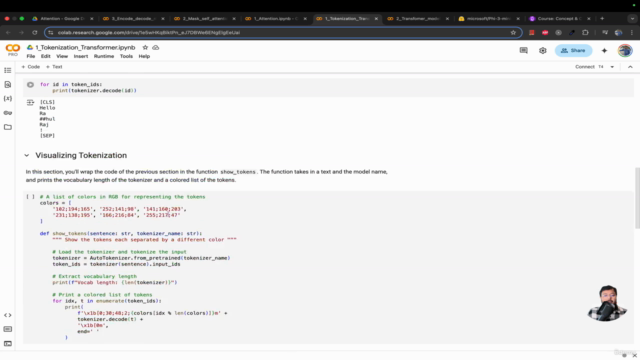Open the table of contents sidebar icon
This screenshot has width=640, height=360.
[7, 70]
